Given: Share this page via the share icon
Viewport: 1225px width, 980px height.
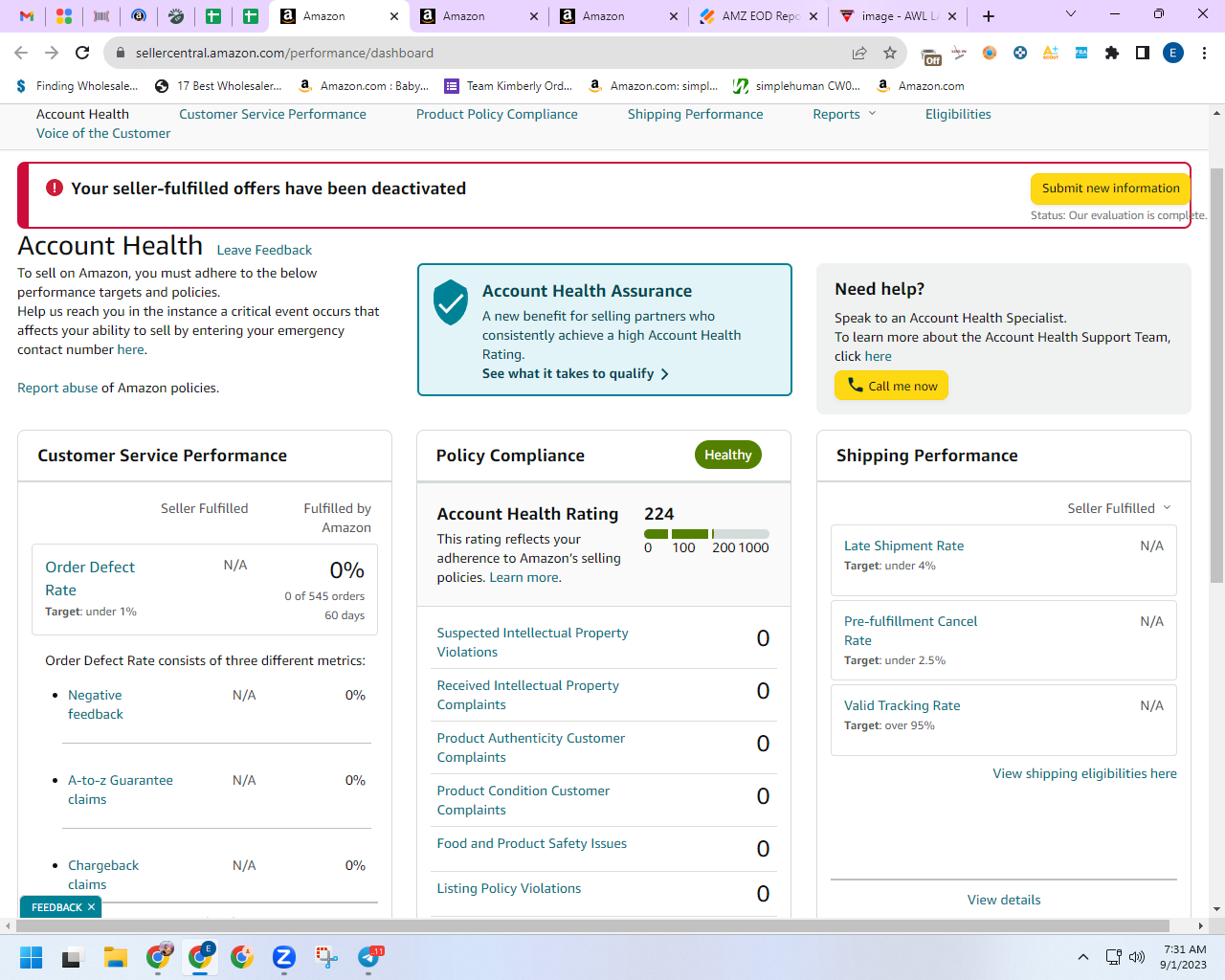Looking at the screenshot, I should tap(859, 53).
